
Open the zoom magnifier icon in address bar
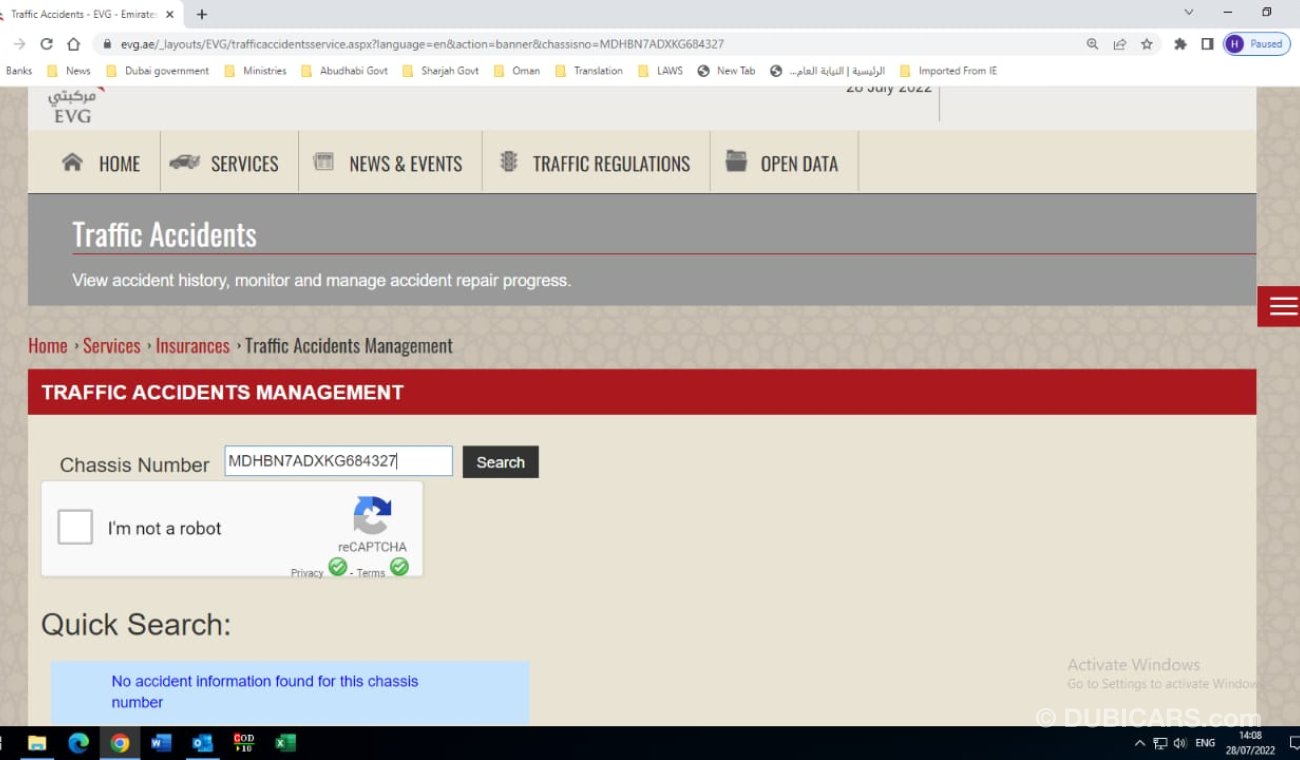pos(1092,44)
